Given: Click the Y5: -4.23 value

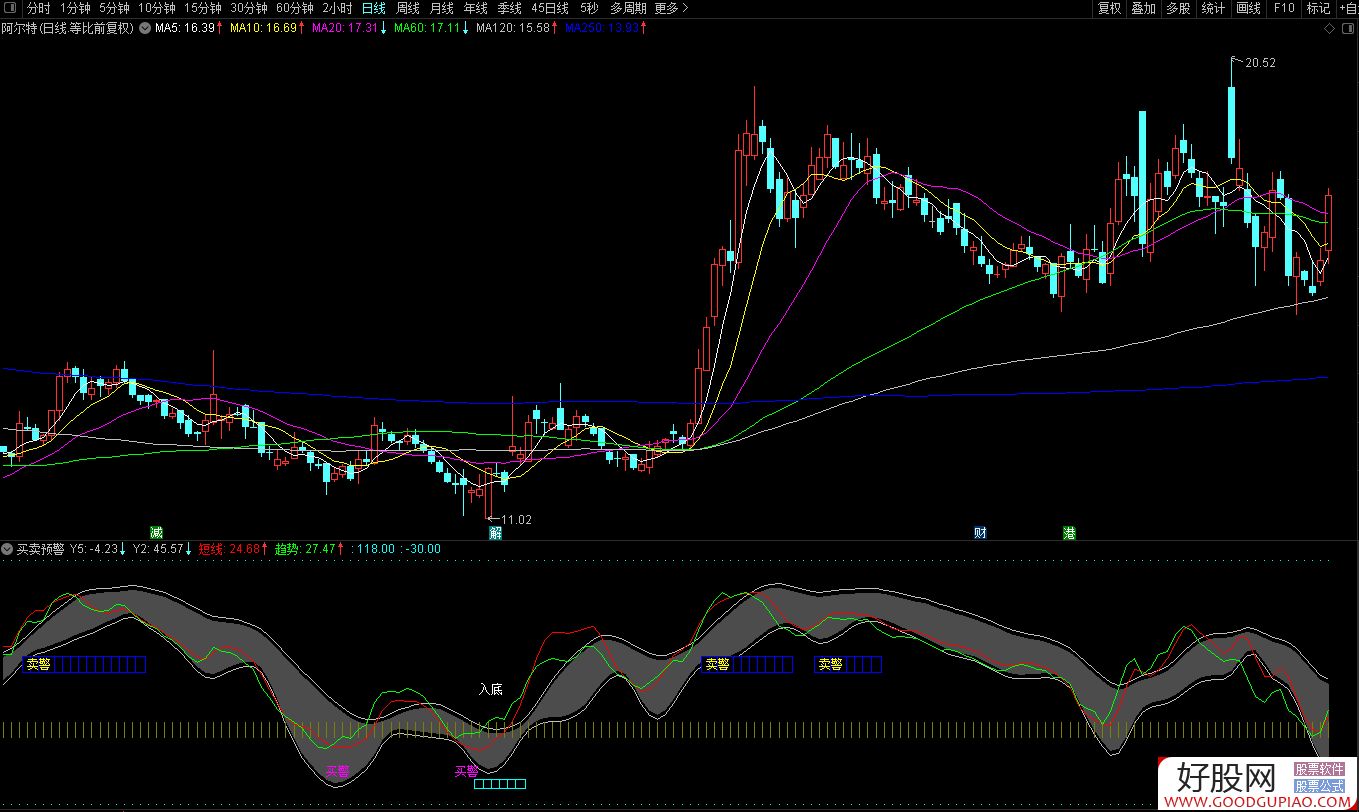Looking at the screenshot, I should [x=94, y=549].
